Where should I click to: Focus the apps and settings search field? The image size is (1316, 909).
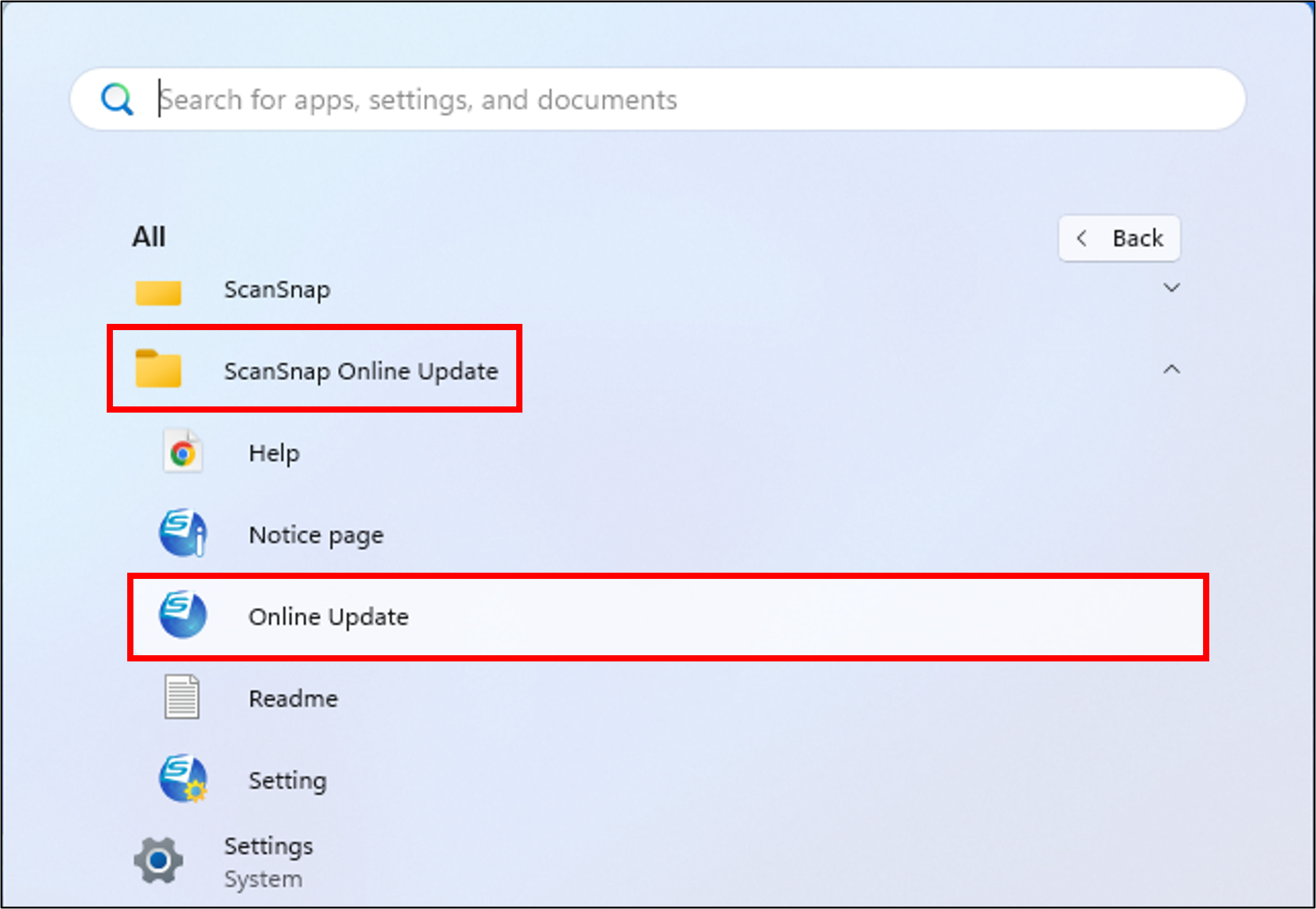pos(658,99)
